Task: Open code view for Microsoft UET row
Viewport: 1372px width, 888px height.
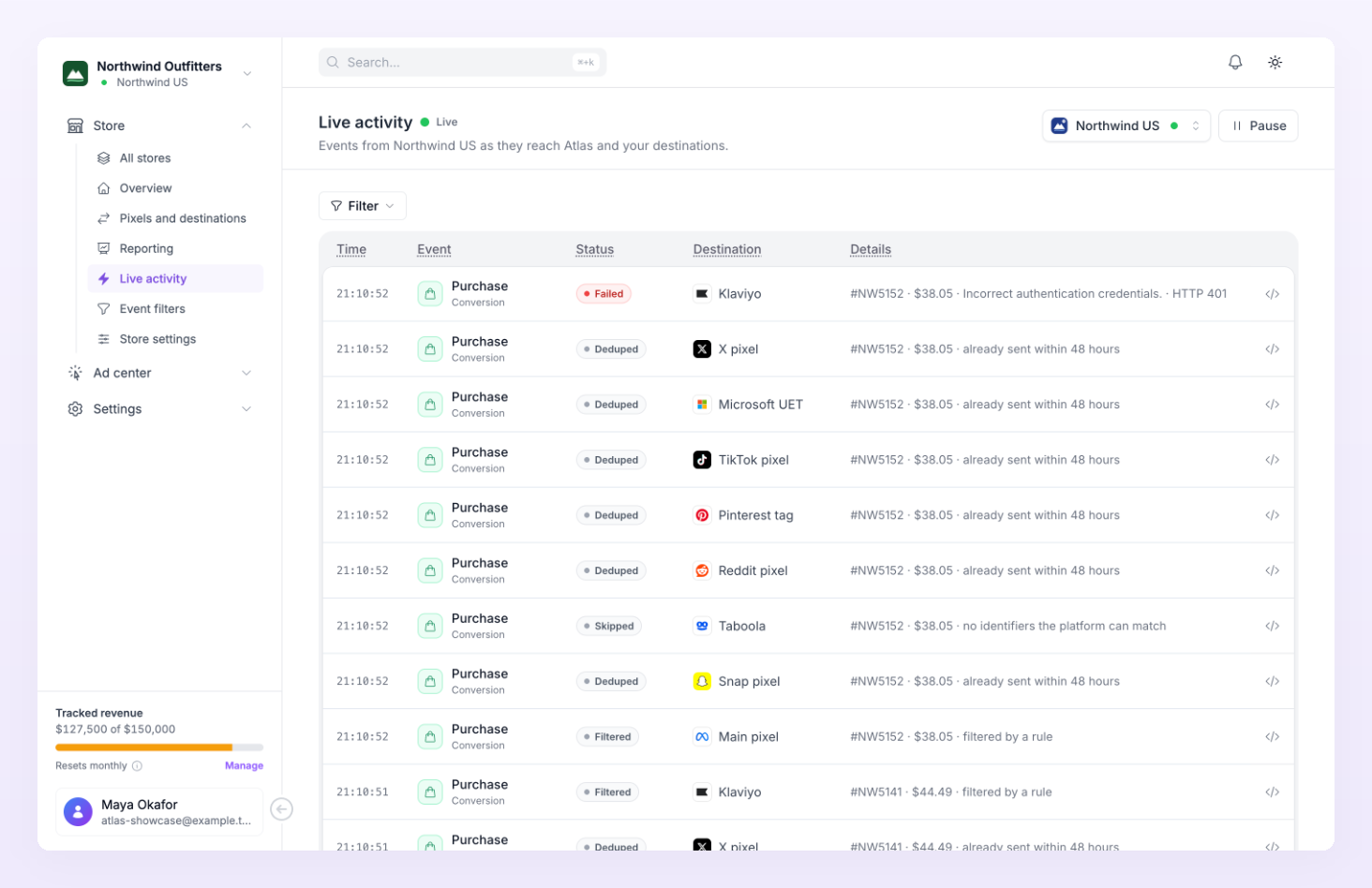Action: pos(1272,405)
